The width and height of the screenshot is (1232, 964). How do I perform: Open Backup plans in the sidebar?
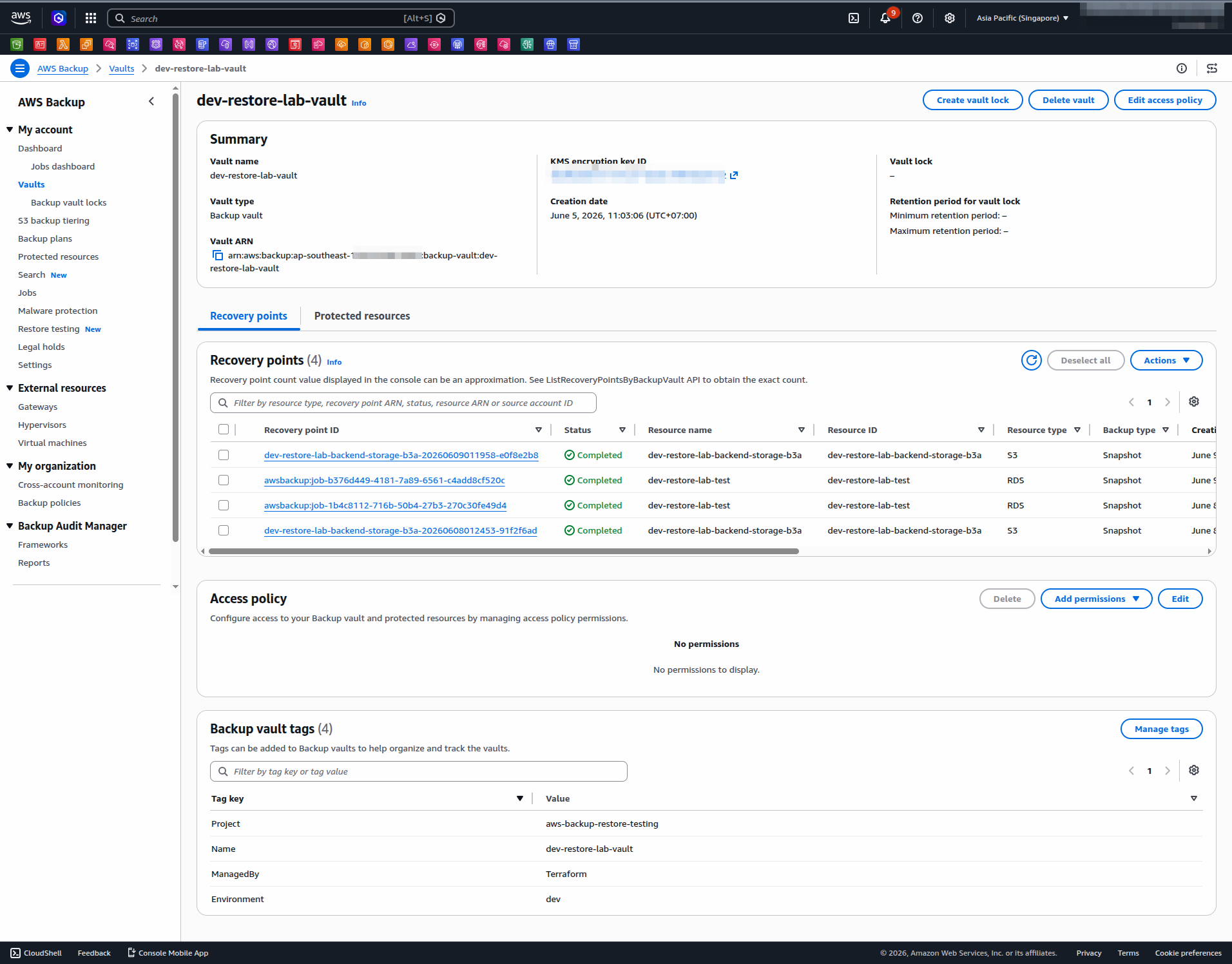(45, 238)
